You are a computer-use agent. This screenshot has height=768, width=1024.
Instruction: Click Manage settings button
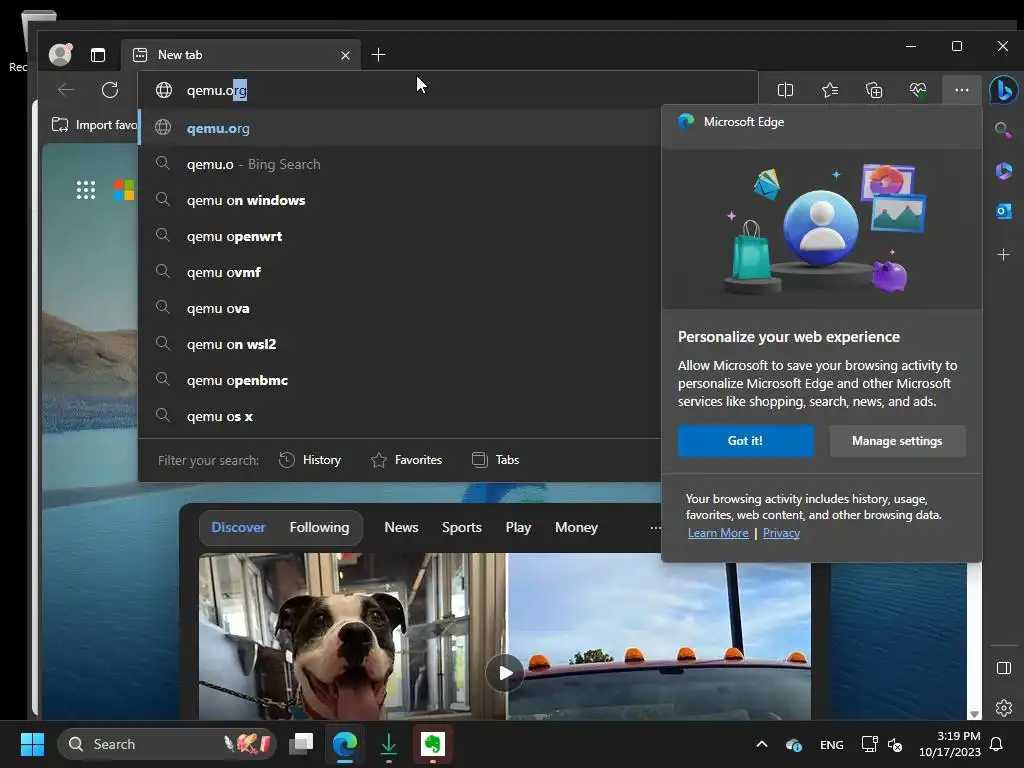click(x=897, y=441)
